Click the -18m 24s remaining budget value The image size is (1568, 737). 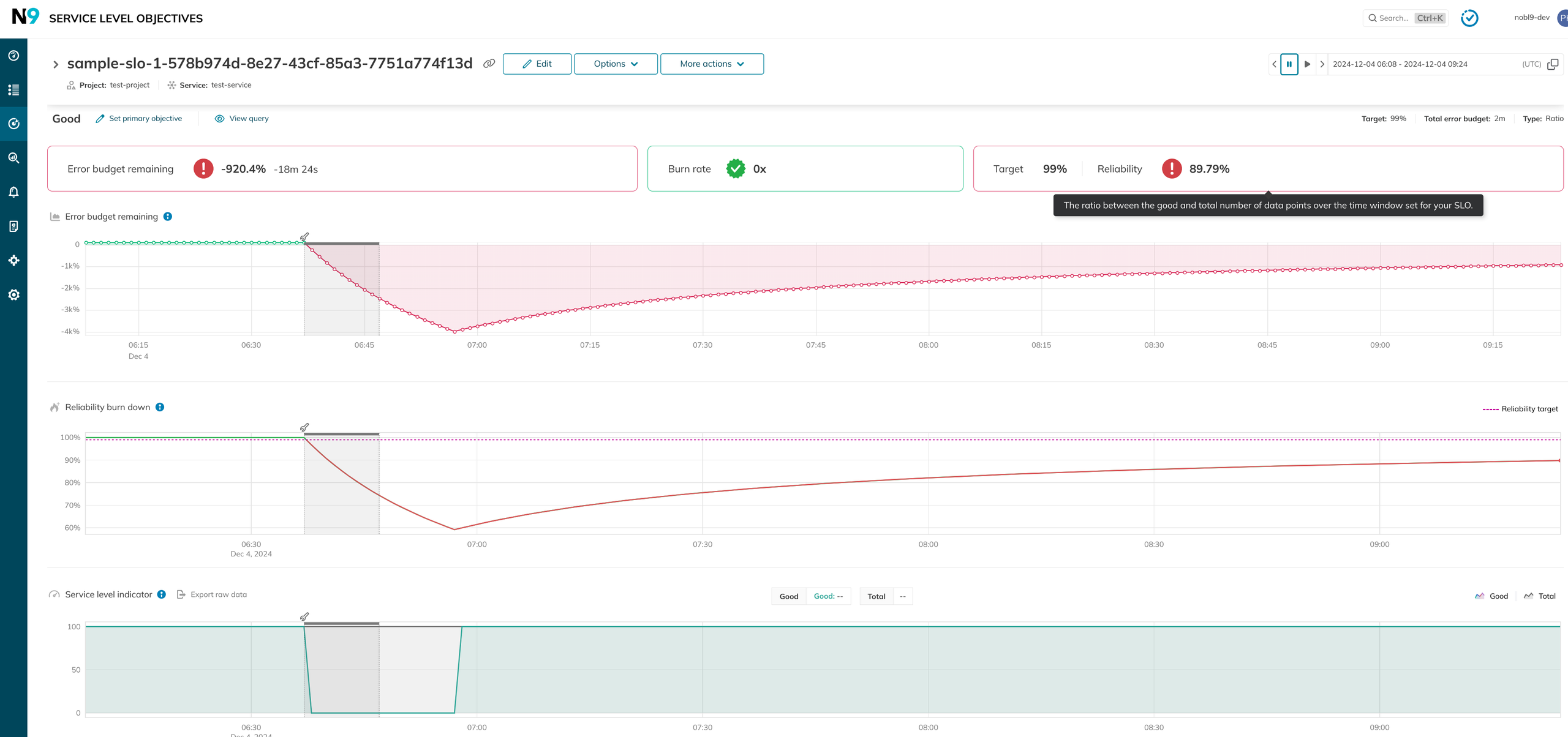pos(296,170)
